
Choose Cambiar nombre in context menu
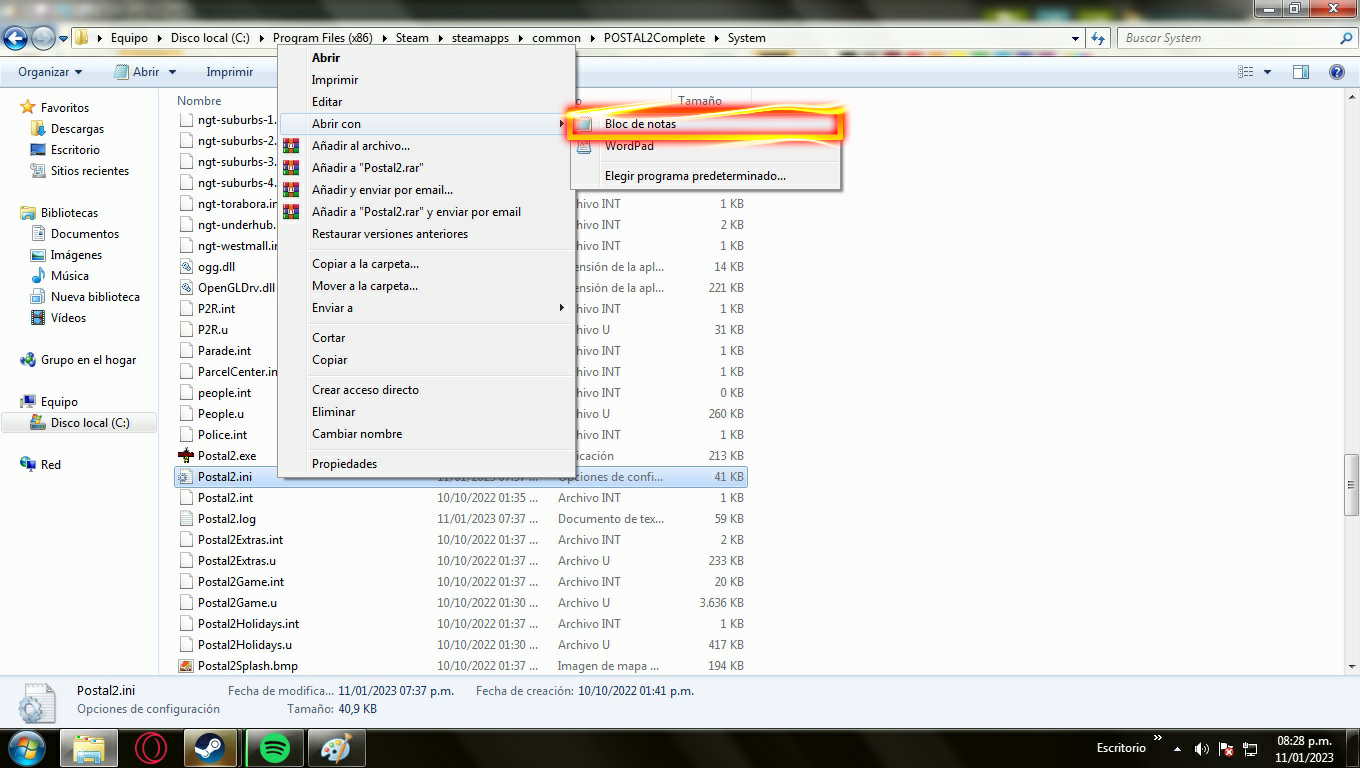pos(426,434)
